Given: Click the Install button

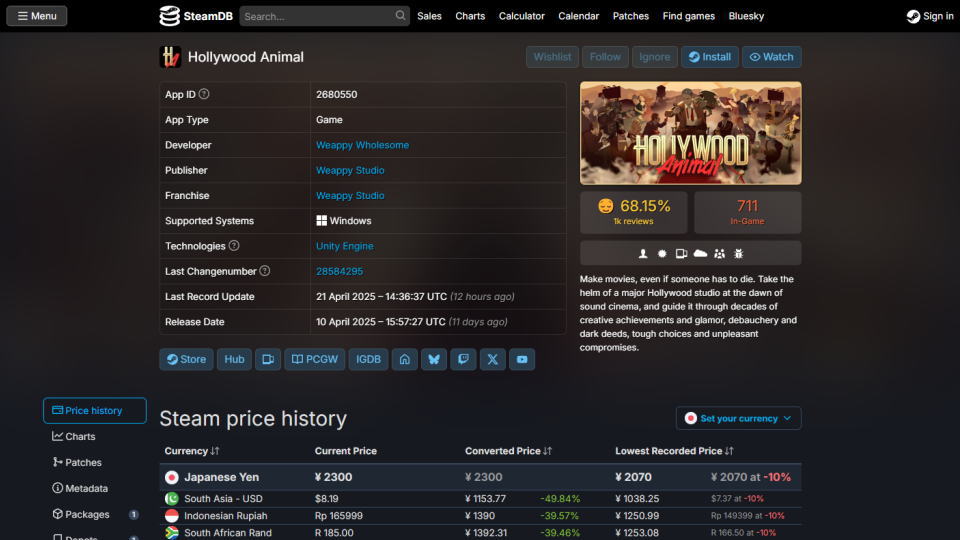Looking at the screenshot, I should (x=710, y=57).
